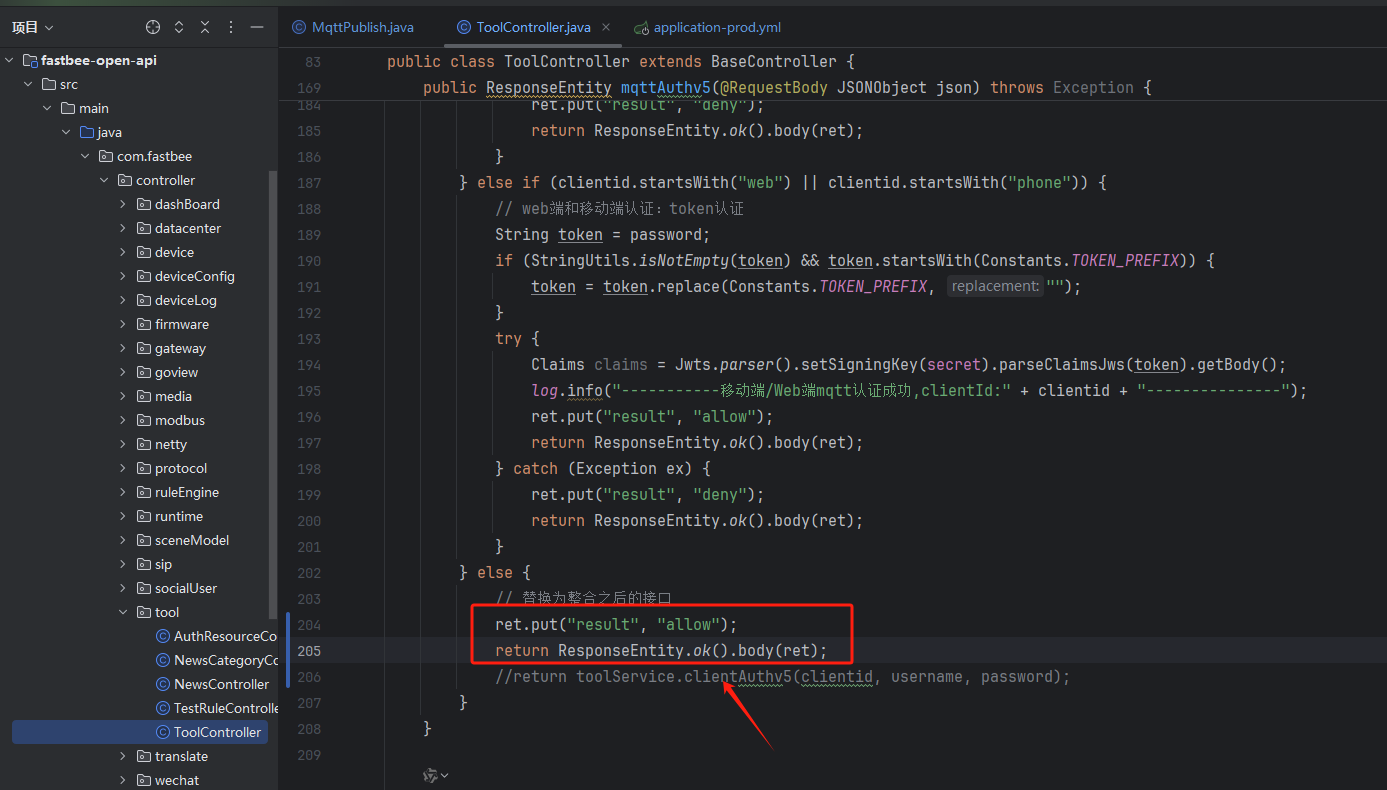
Task: Collapse the controller package chevron
Action: point(105,180)
